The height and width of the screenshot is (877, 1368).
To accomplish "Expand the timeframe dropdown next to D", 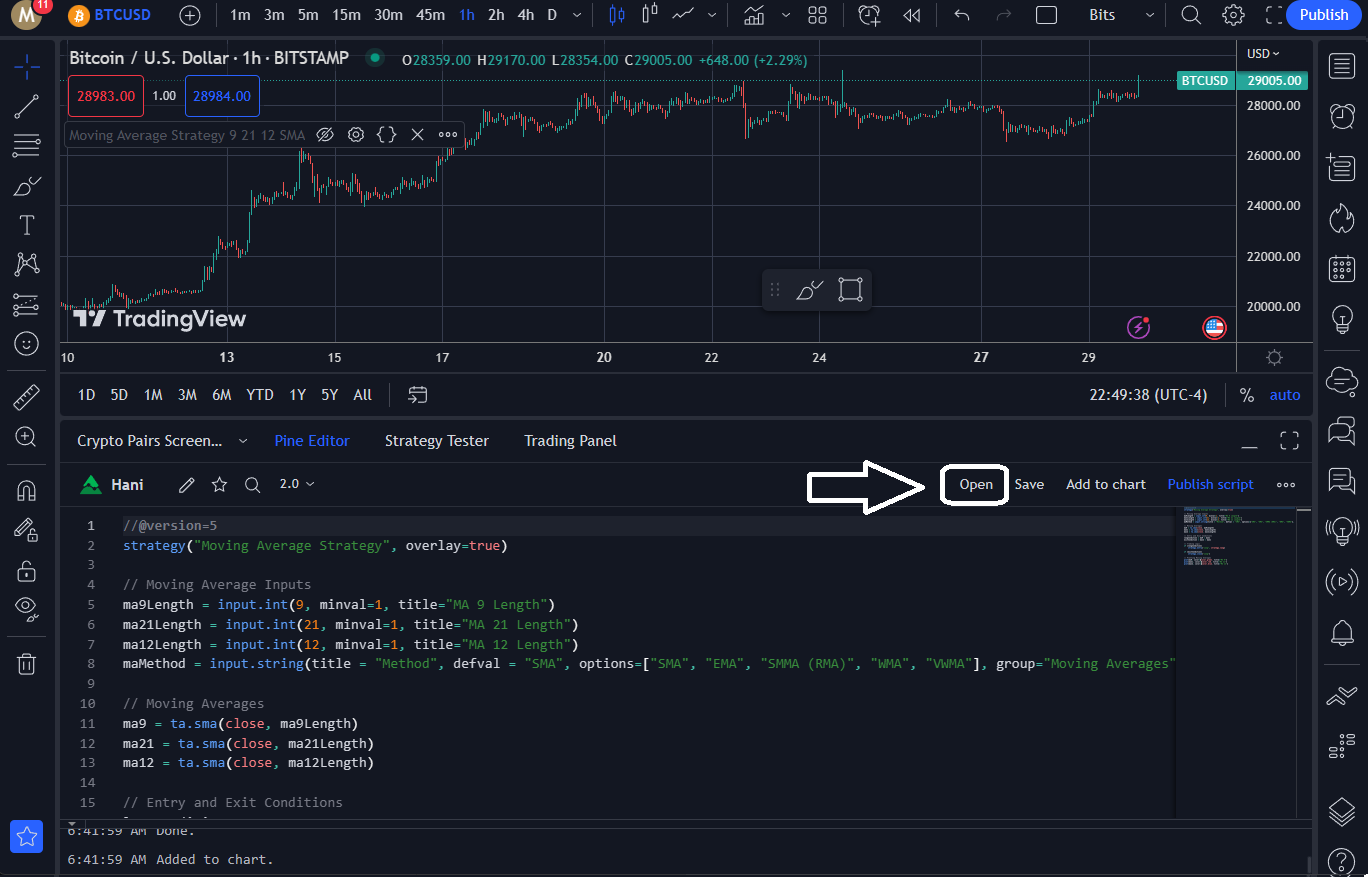I will (x=575, y=15).
